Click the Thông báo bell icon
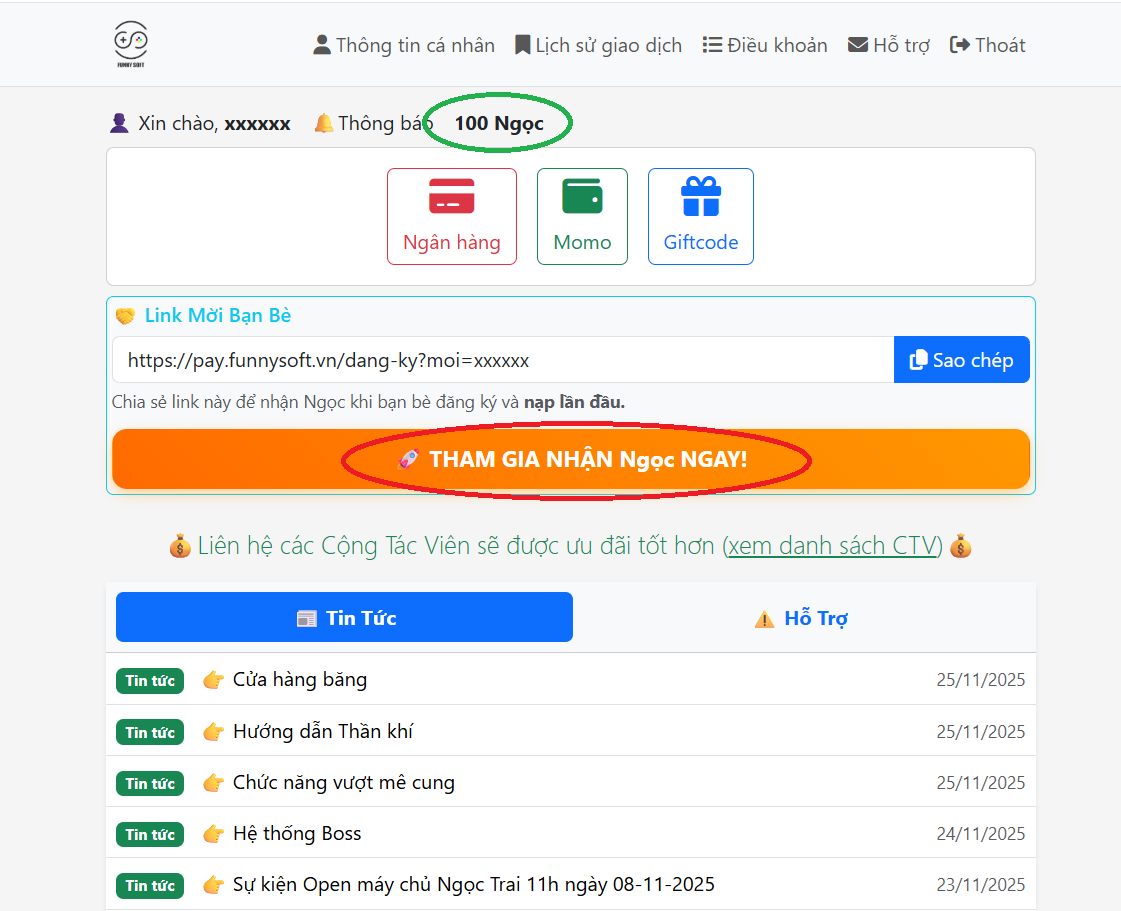 tap(323, 124)
